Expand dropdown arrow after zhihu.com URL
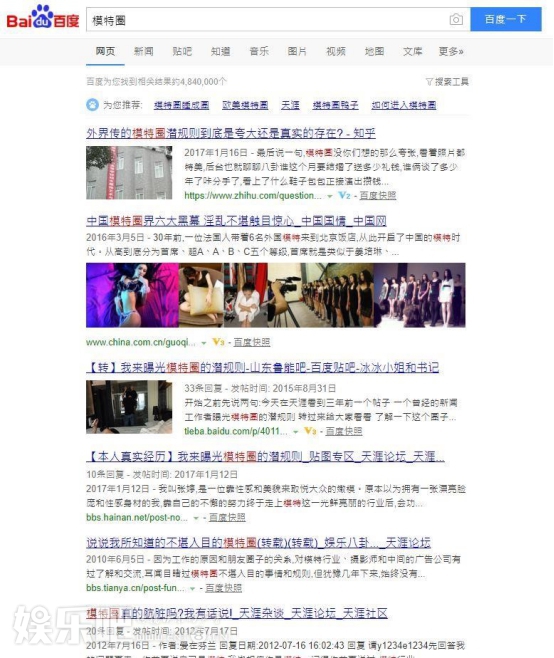This screenshot has height=658, width=554. 330,196
